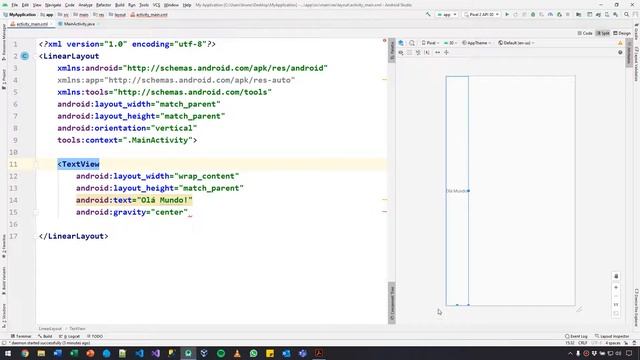
Task: Open the Build menu
Action: click(120, 5)
